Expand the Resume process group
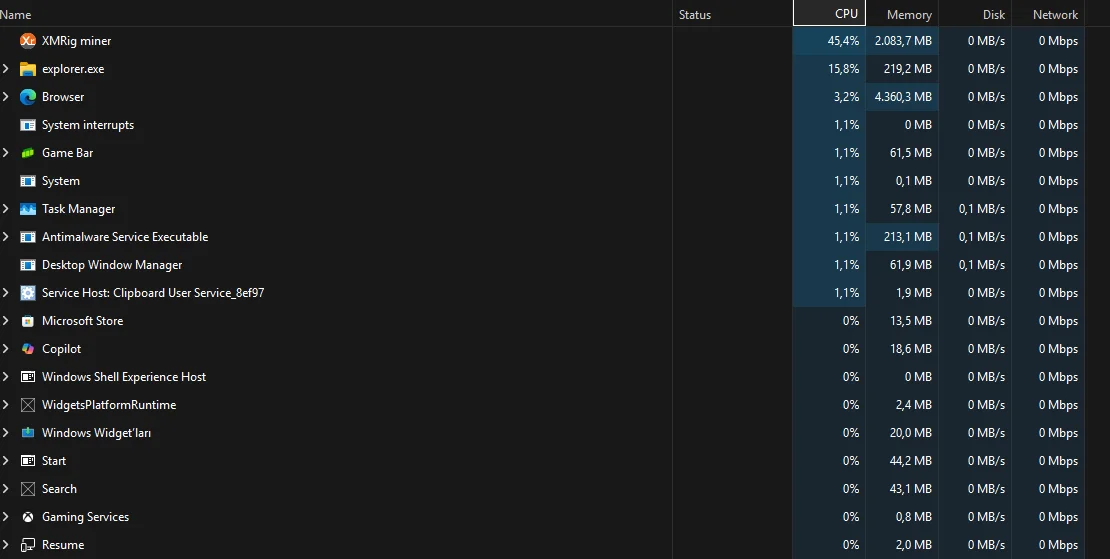This screenshot has width=1110, height=559. pos(6,545)
